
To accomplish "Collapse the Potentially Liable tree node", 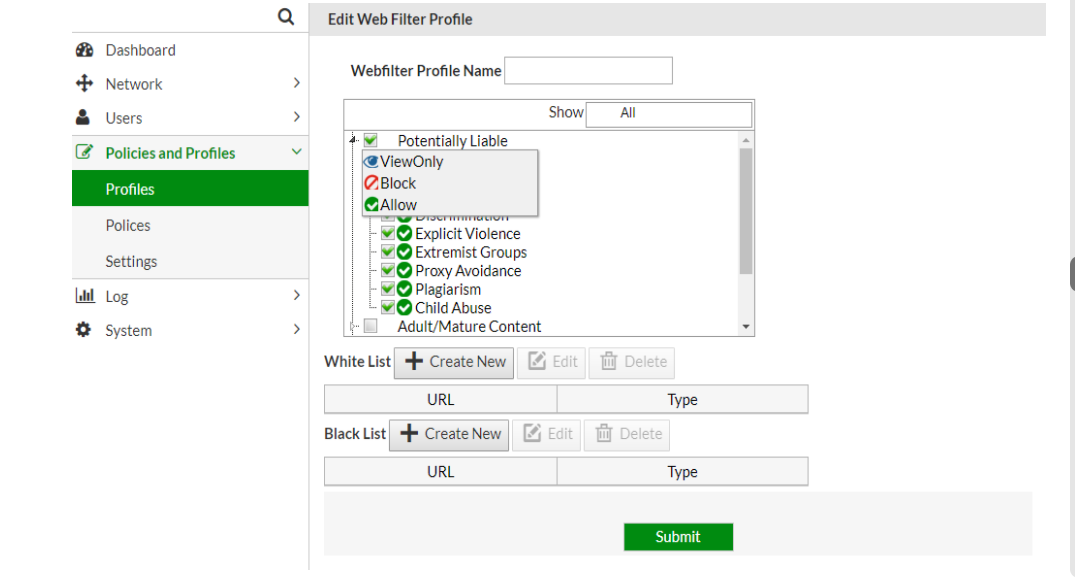I will pos(353,140).
